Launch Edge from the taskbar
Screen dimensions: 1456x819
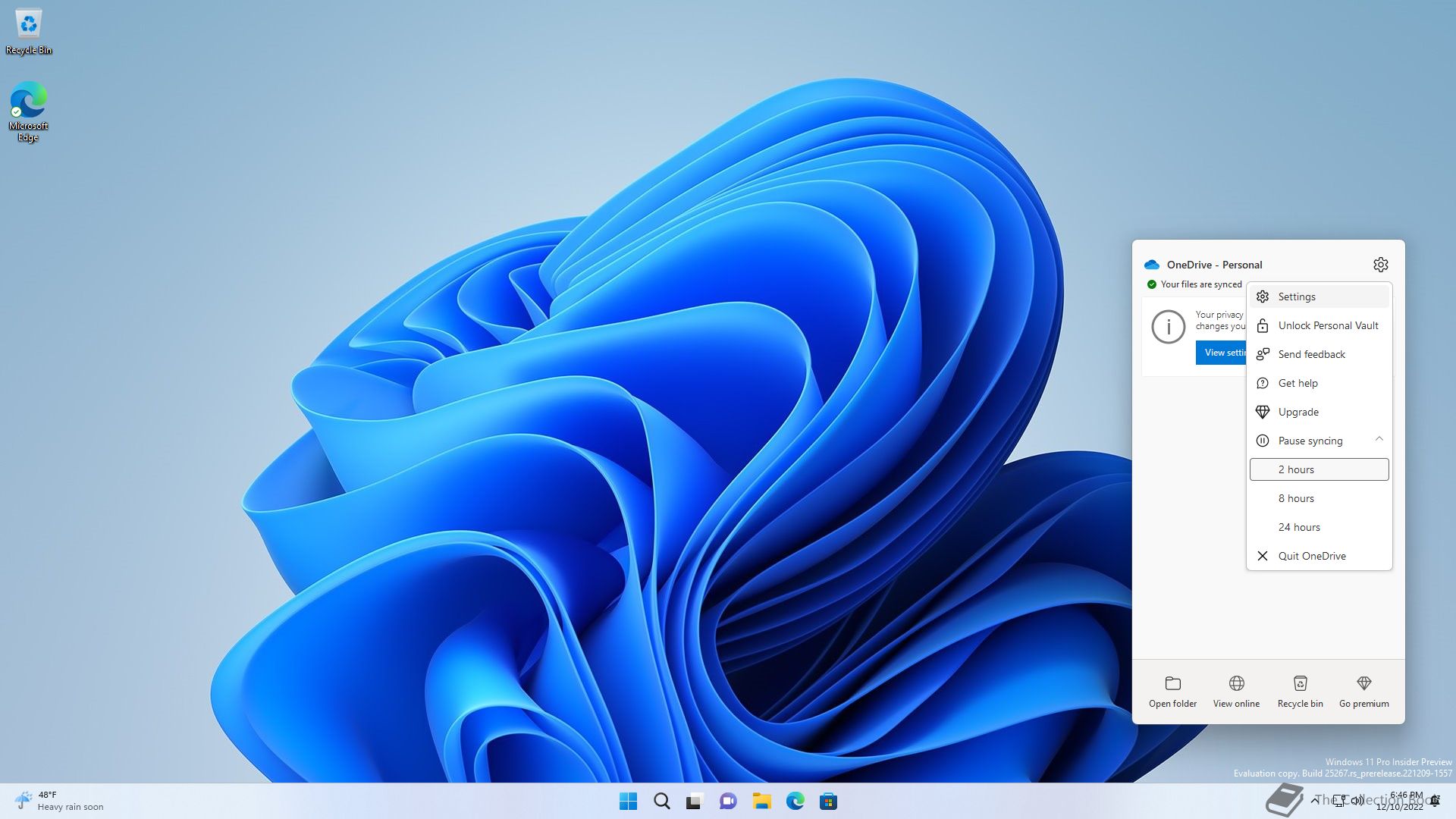tap(795, 801)
